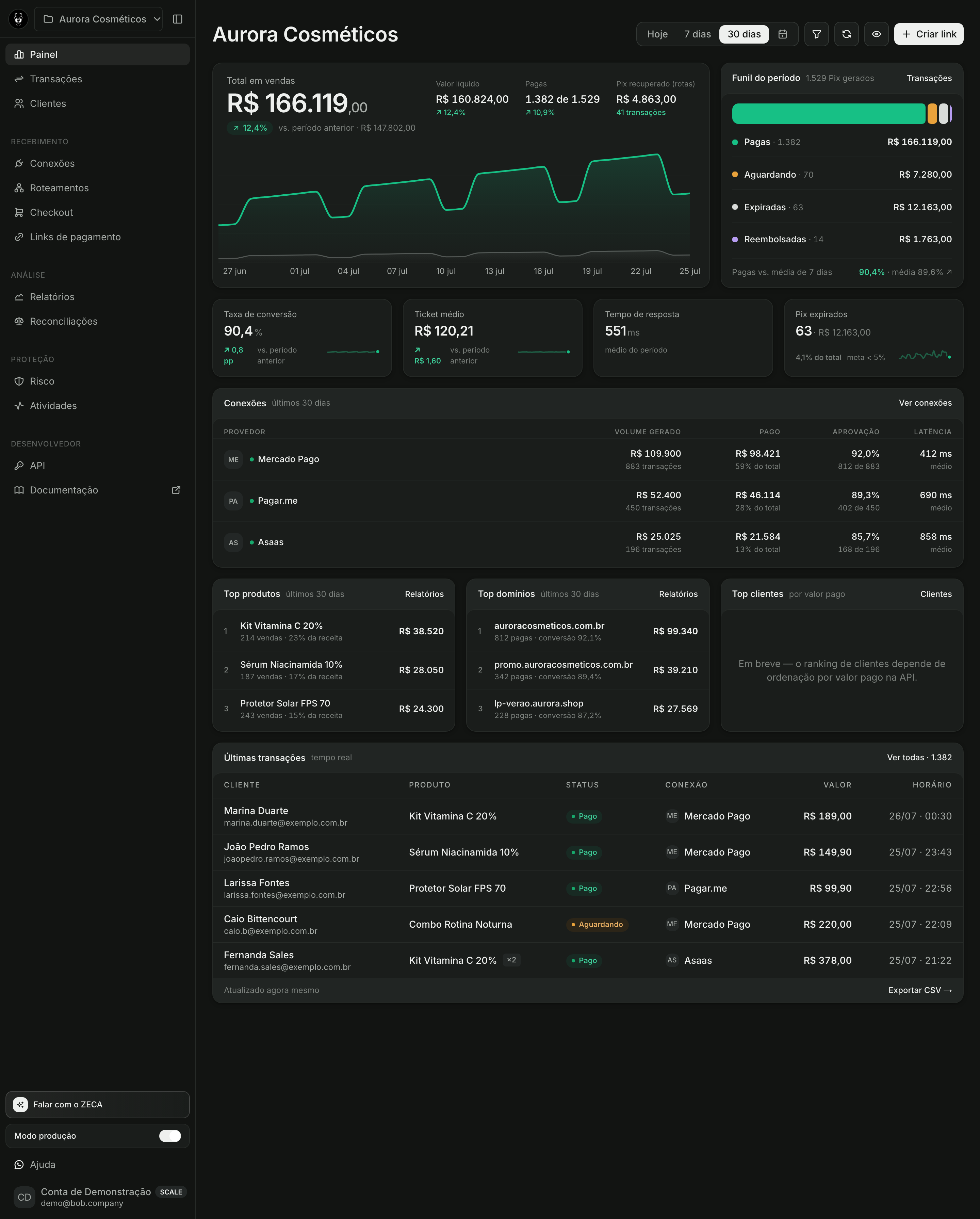
Task: Select auroracosmeticos.com.br domain row
Action: click(588, 631)
